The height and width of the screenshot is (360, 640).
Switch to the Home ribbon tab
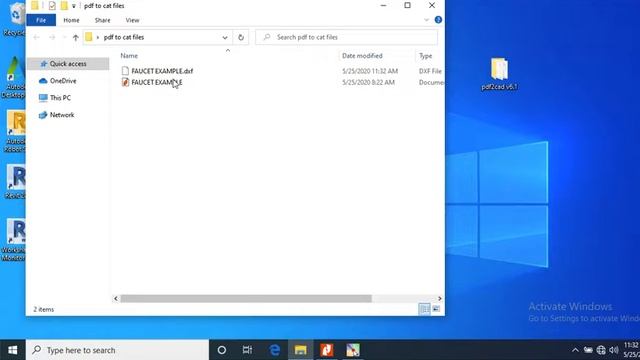(71, 20)
